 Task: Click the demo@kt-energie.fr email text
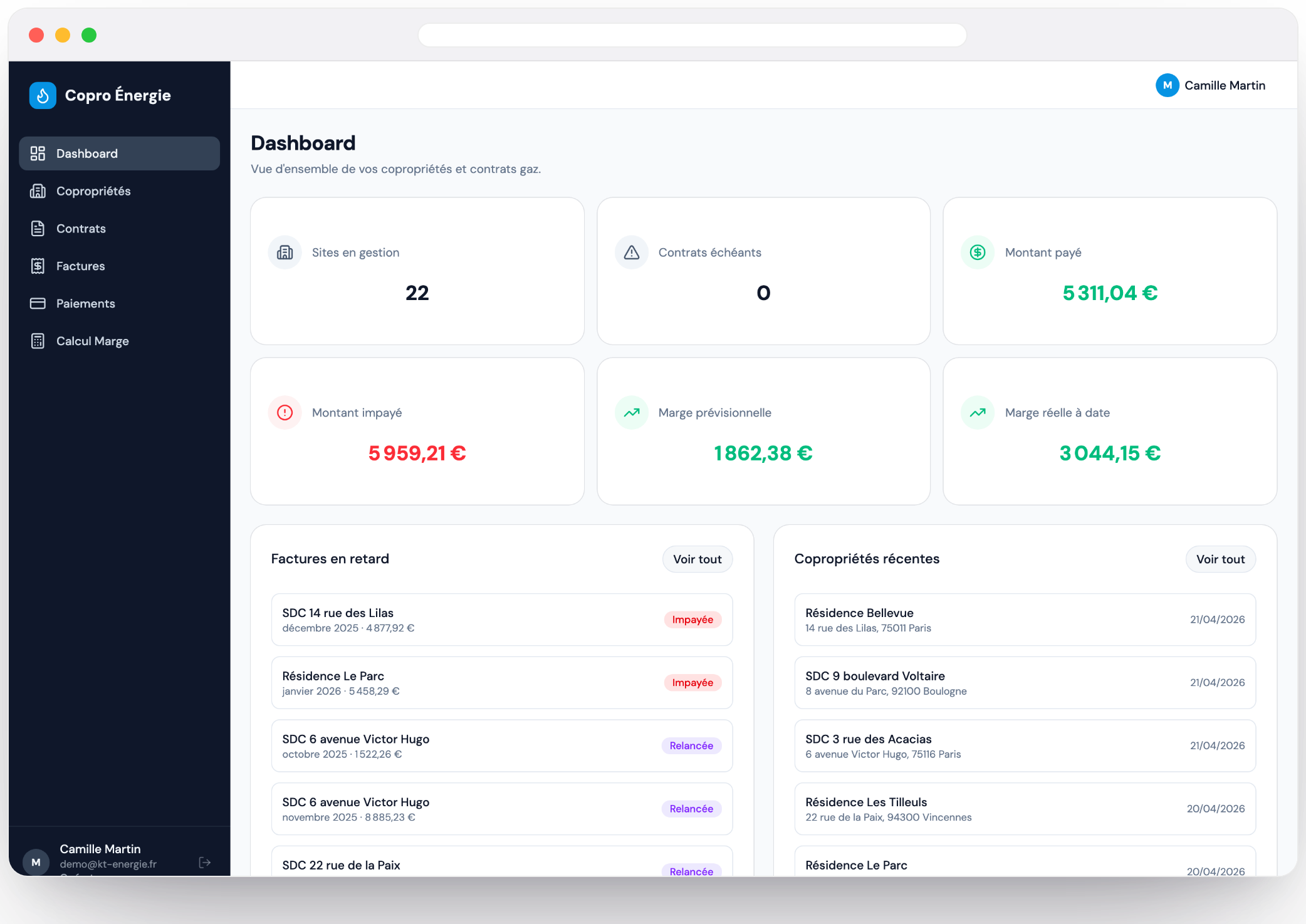coord(108,864)
